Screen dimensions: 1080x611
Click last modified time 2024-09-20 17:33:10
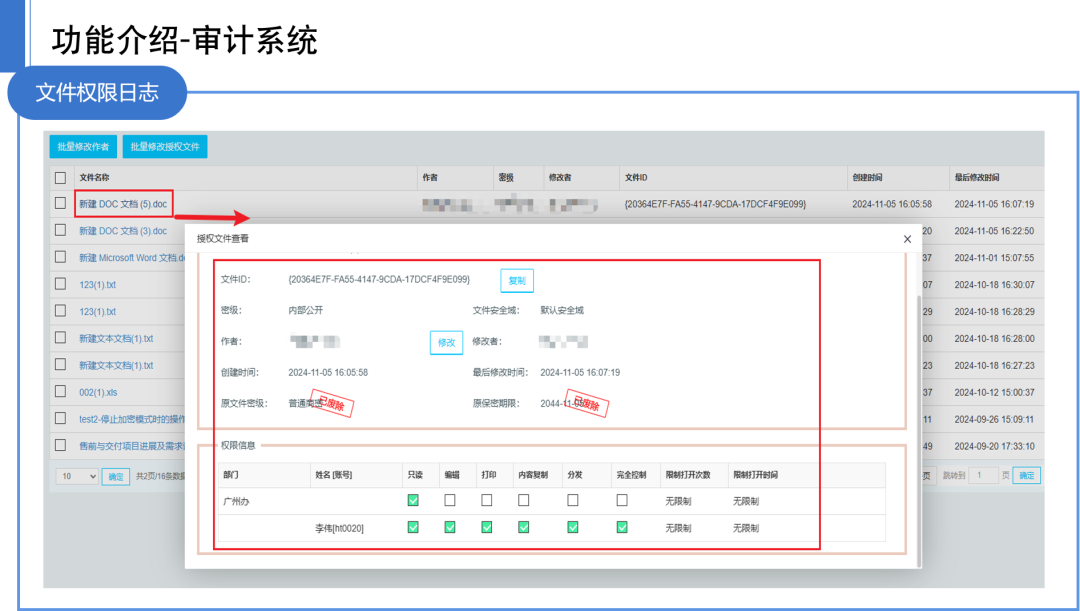tap(994, 446)
